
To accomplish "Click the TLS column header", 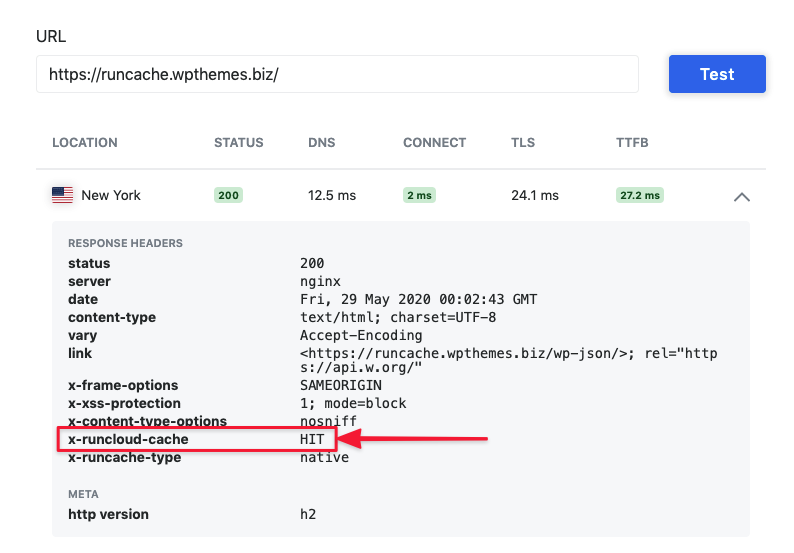I will pos(522,143).
